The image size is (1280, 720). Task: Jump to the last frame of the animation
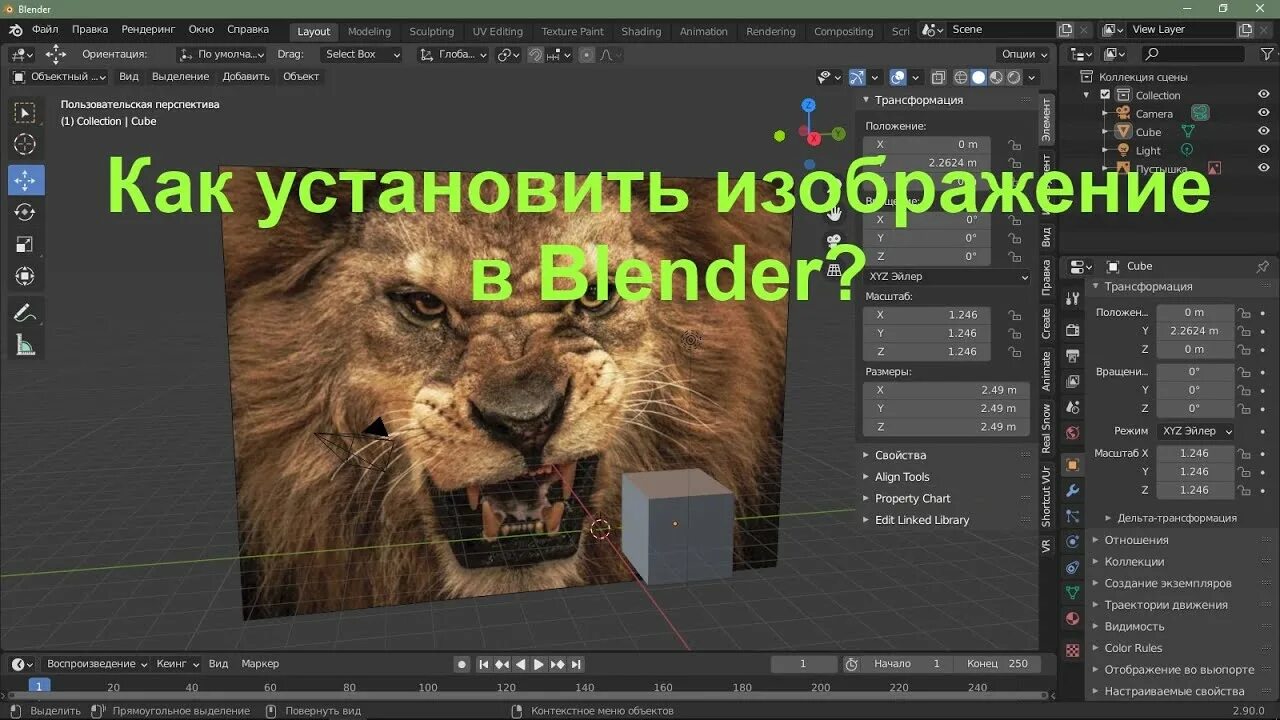coord(577,664)
